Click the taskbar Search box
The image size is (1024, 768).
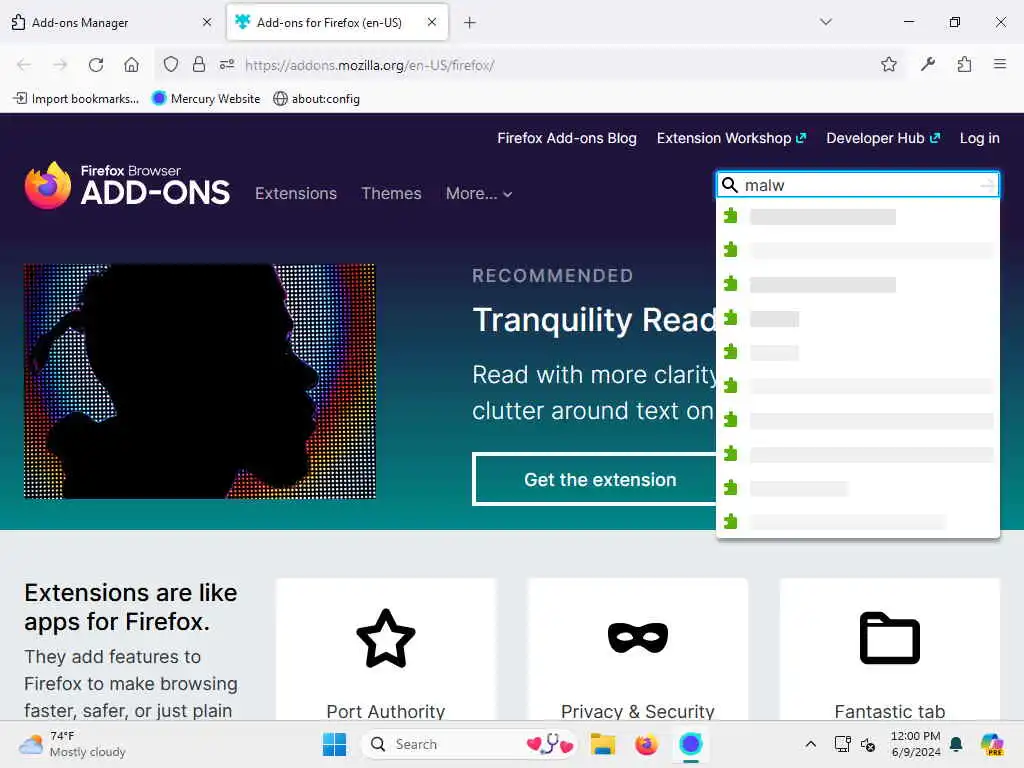tap(469, 744)
